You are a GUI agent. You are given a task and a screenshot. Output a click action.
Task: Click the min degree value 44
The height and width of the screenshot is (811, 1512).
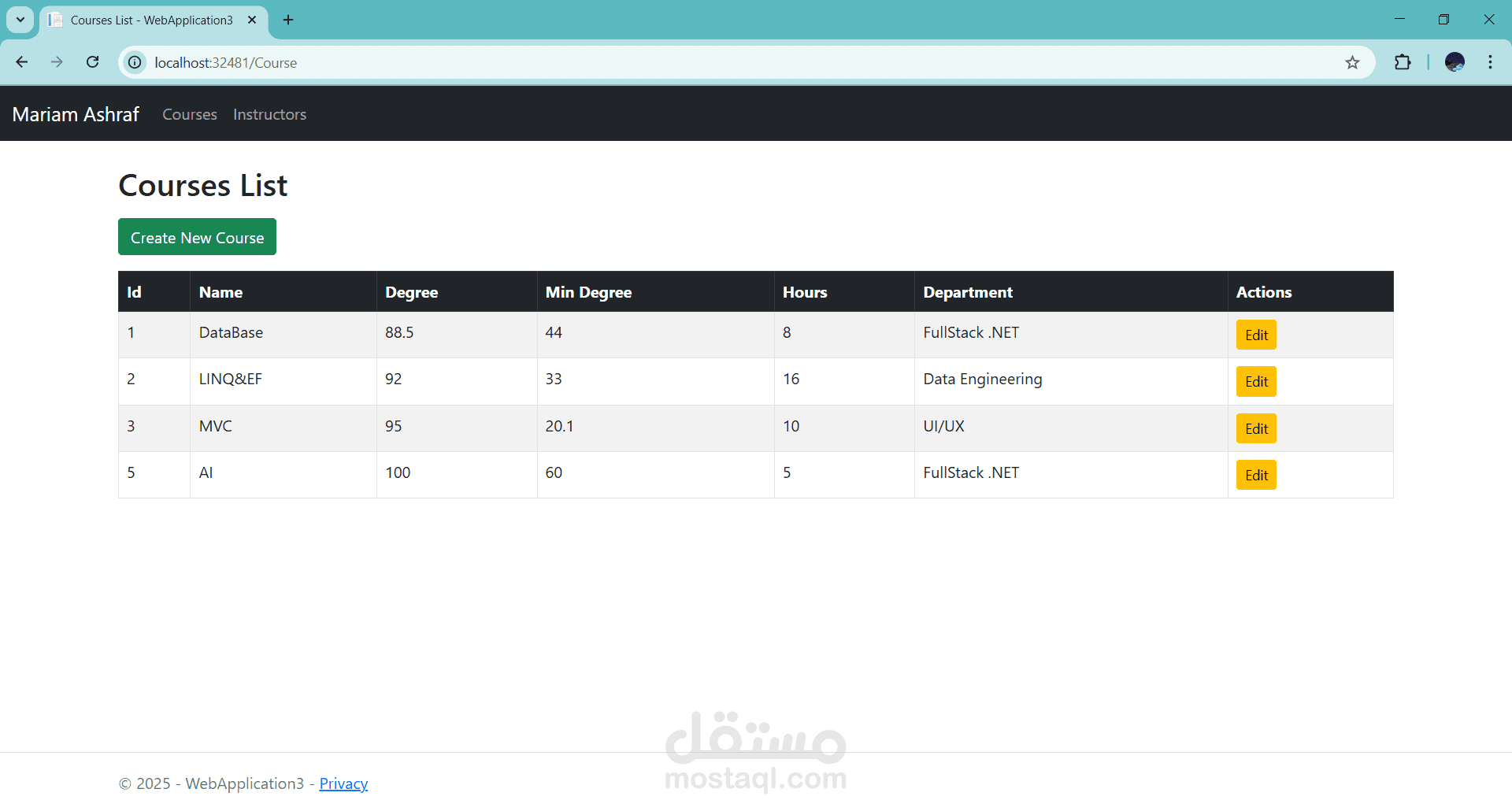coord(554,332)
